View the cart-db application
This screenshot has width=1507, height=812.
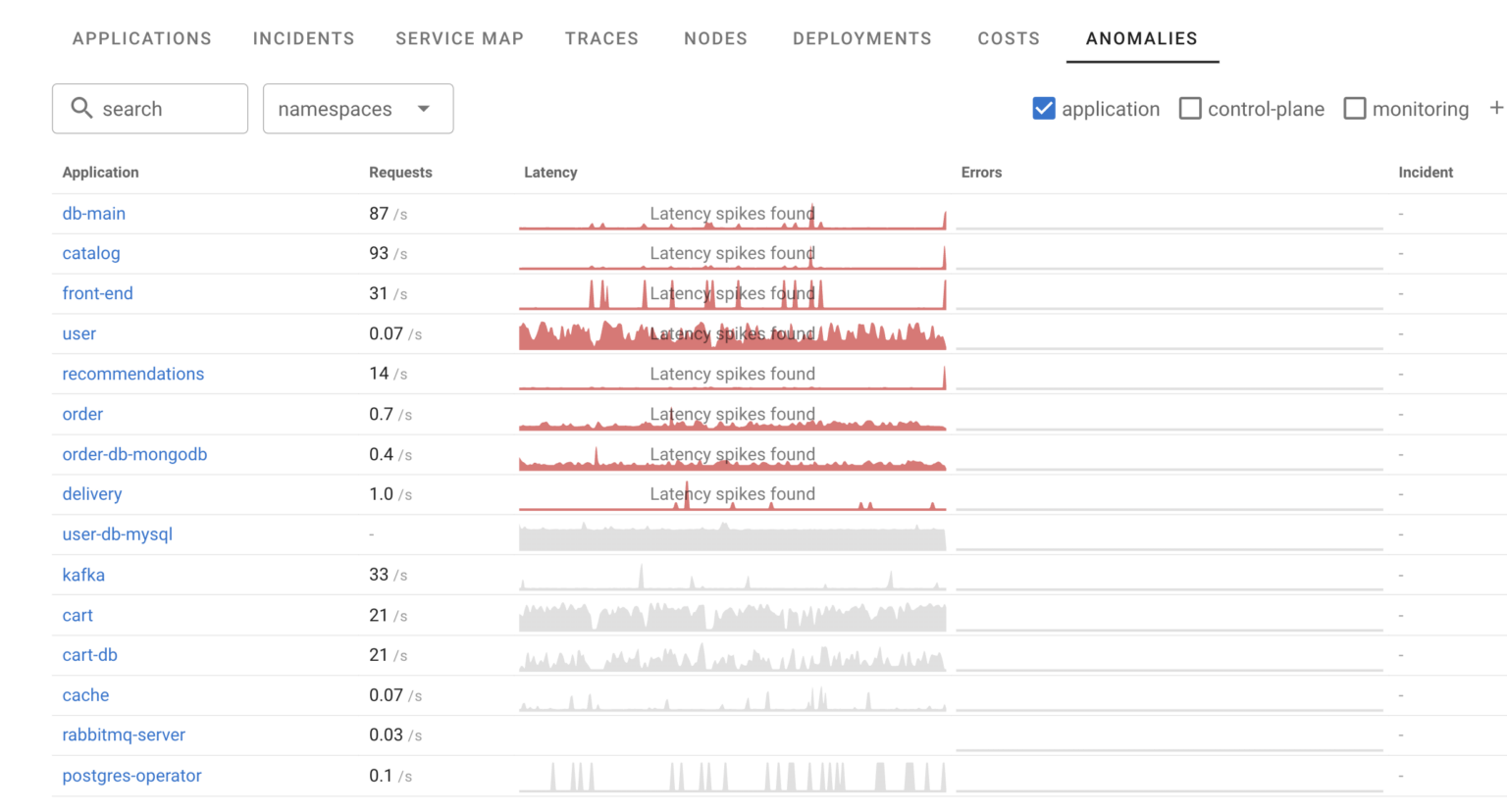(90, 654)
